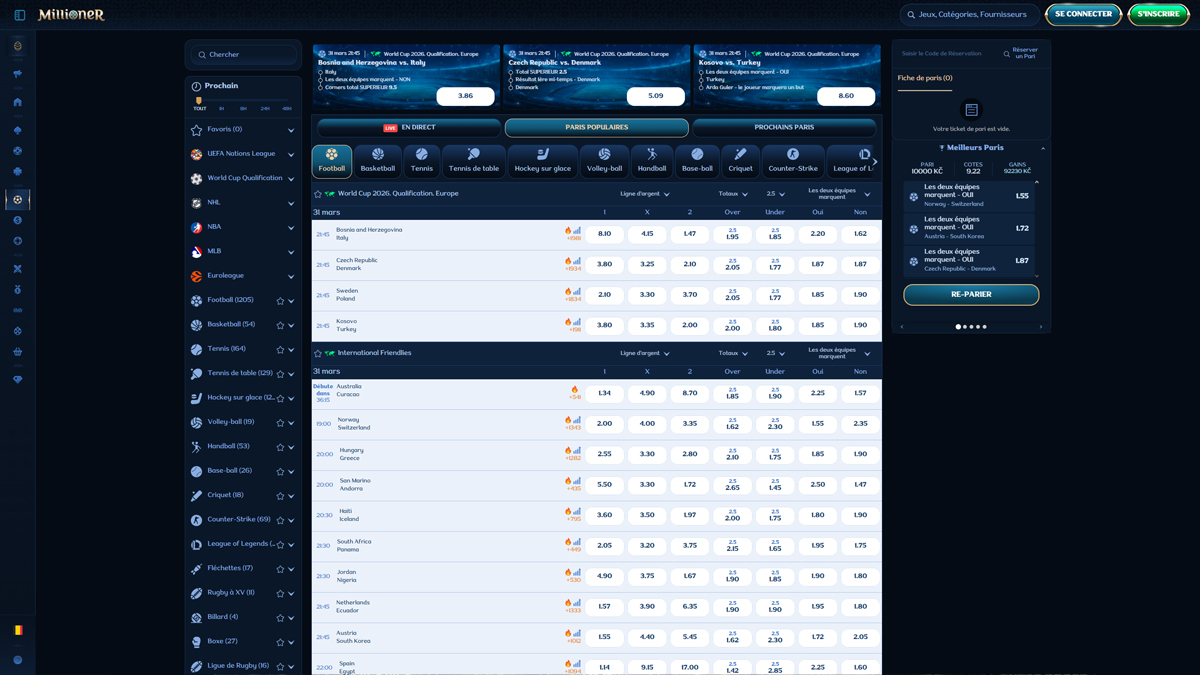Click the Spain flag language selector
This screenshot has width=1200, height=675.
pyautogui.click(x=18, y=630)
